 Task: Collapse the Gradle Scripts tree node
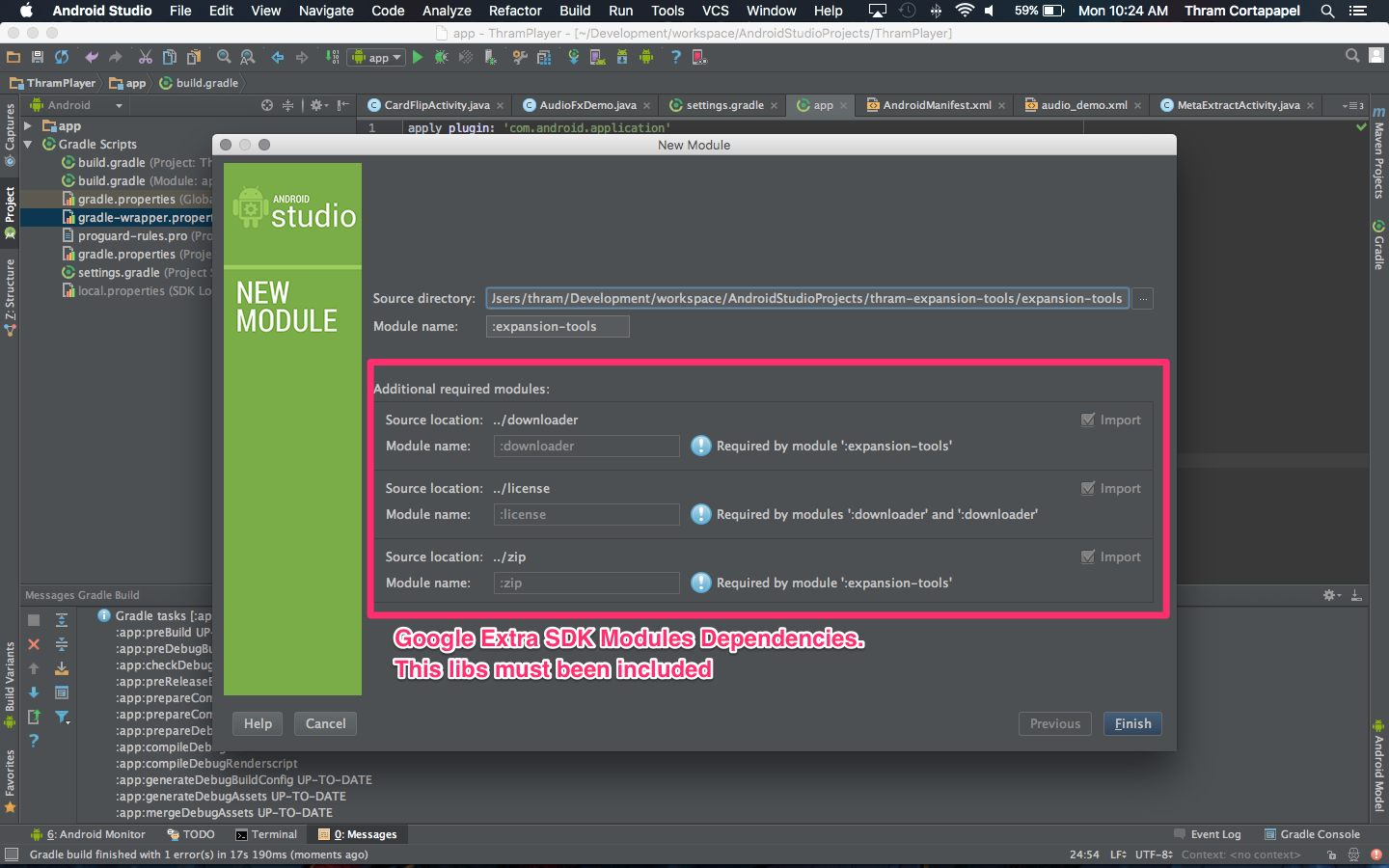tap(28, 144)
